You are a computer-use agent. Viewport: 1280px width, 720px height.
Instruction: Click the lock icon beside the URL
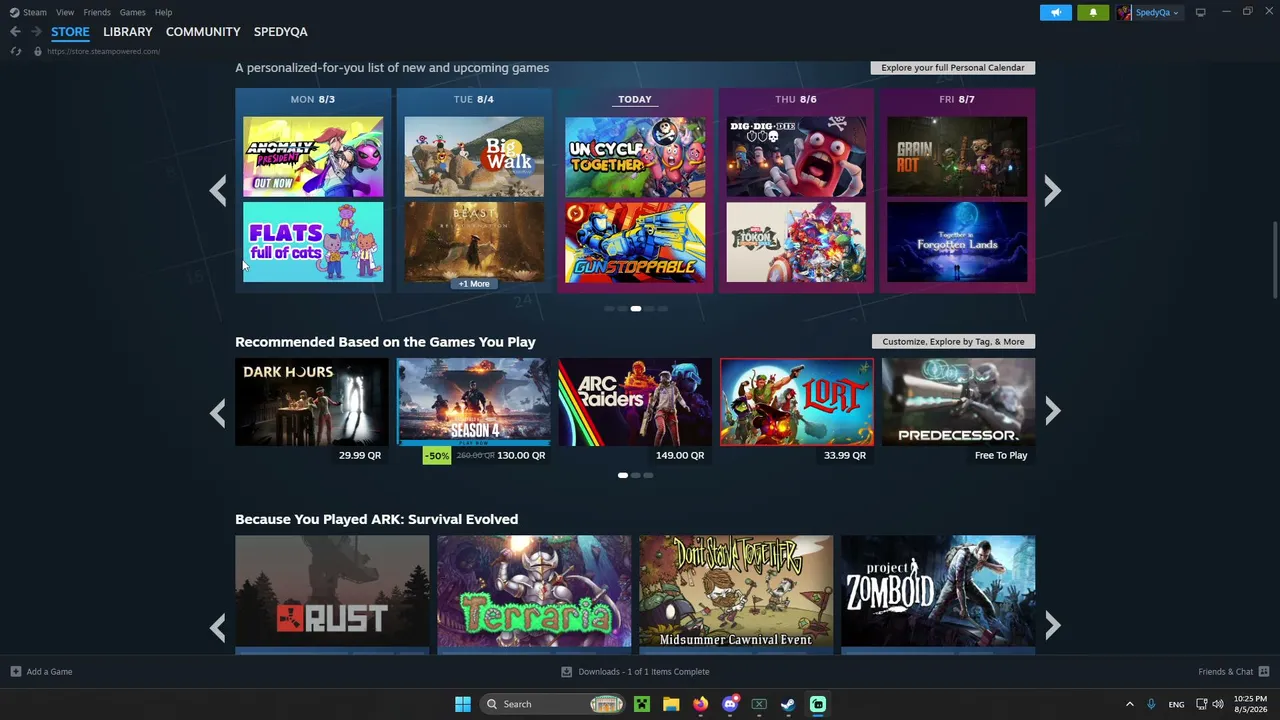(37, 51)
